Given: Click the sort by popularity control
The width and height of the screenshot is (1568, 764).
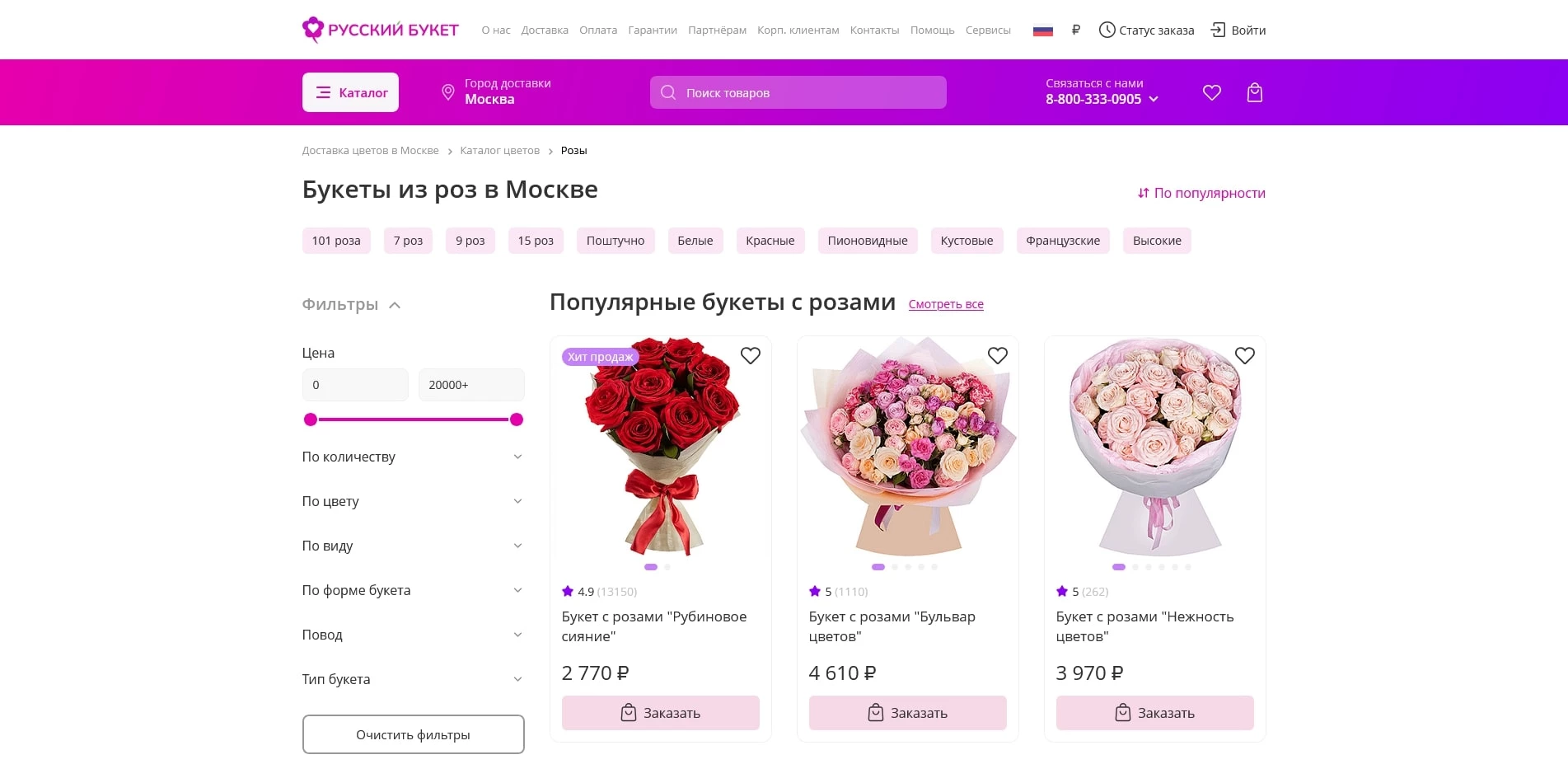Looking at the screenshot, I should (1201, 193).
